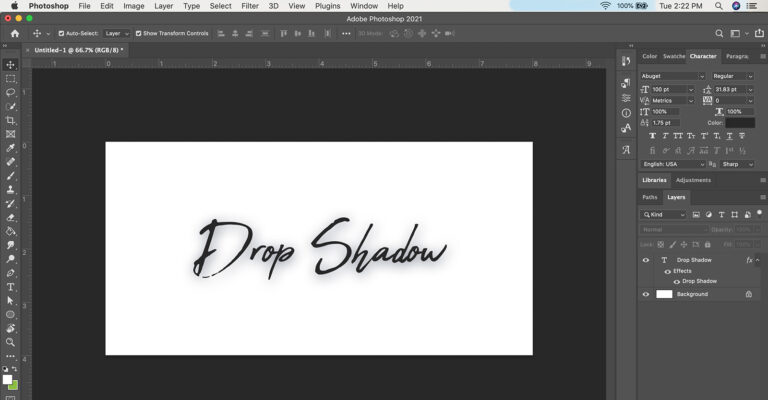Image resolution: width=768 pixels, height=400 pixels.
Task: Open the Info panel icon
Action: 626,113
